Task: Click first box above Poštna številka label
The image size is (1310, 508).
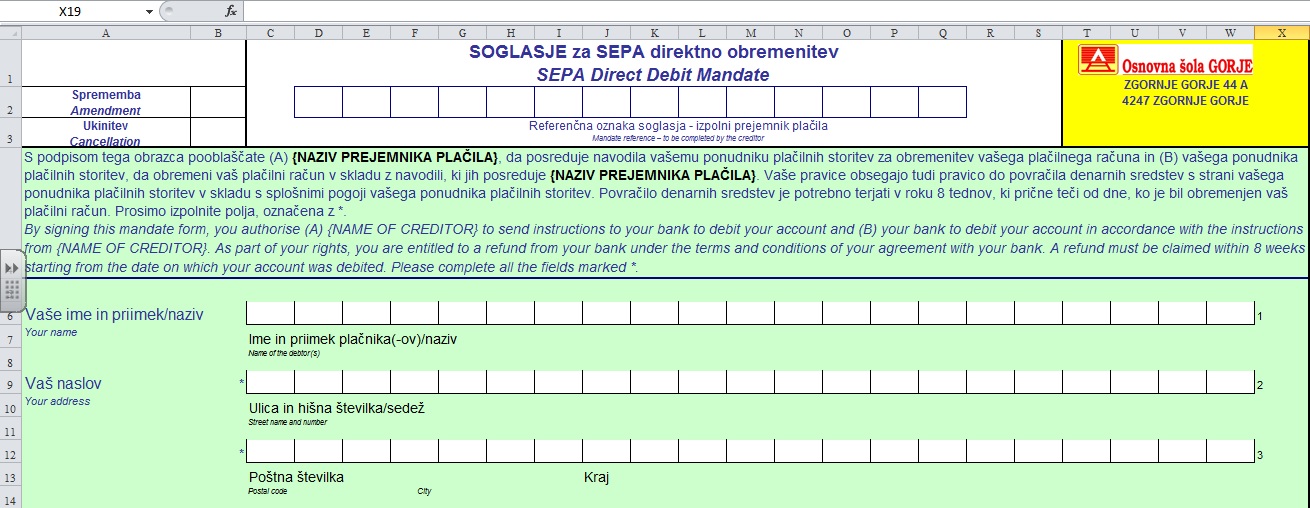Action: 270,452
